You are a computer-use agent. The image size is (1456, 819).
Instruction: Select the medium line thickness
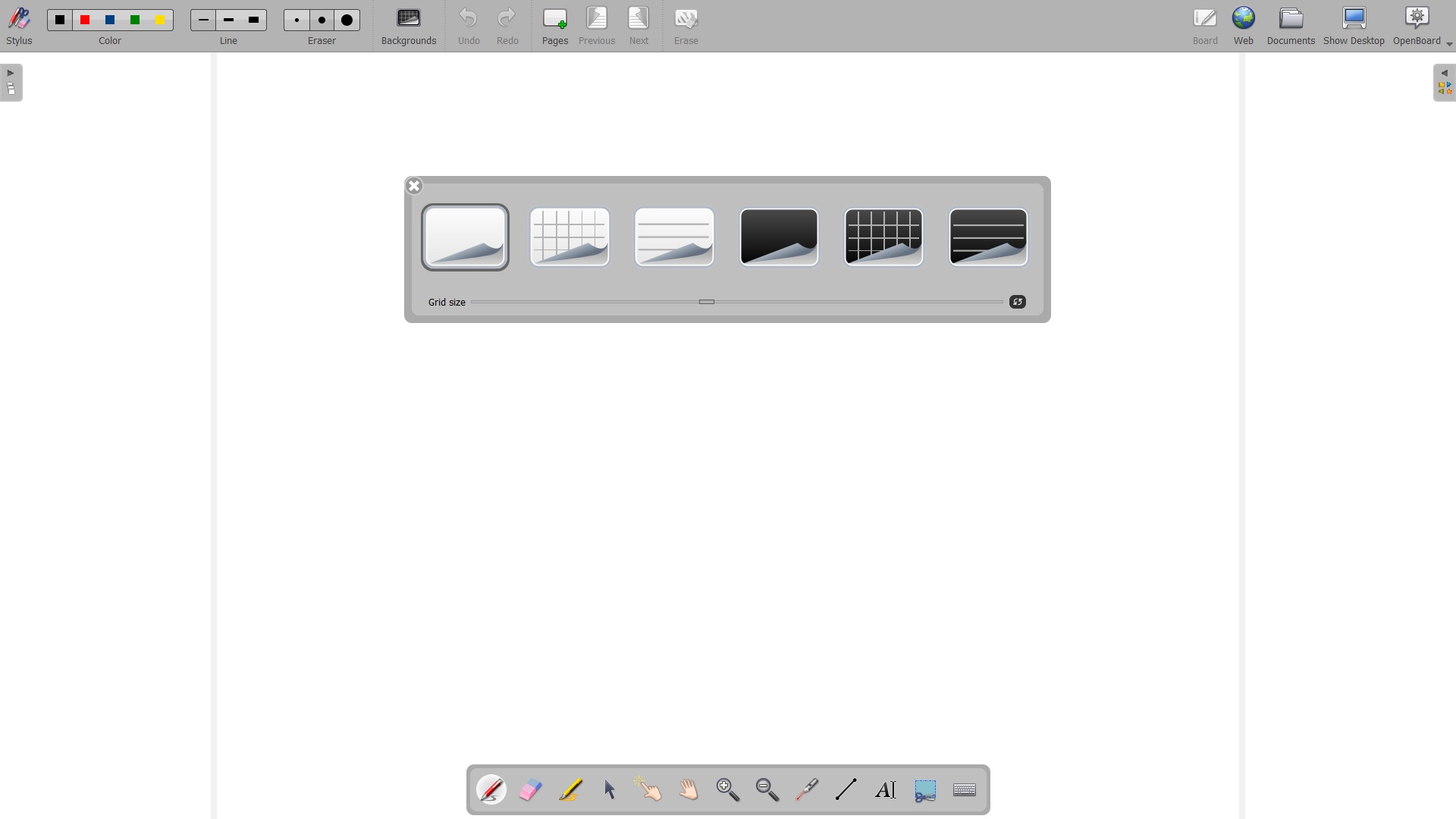(228, 20)
